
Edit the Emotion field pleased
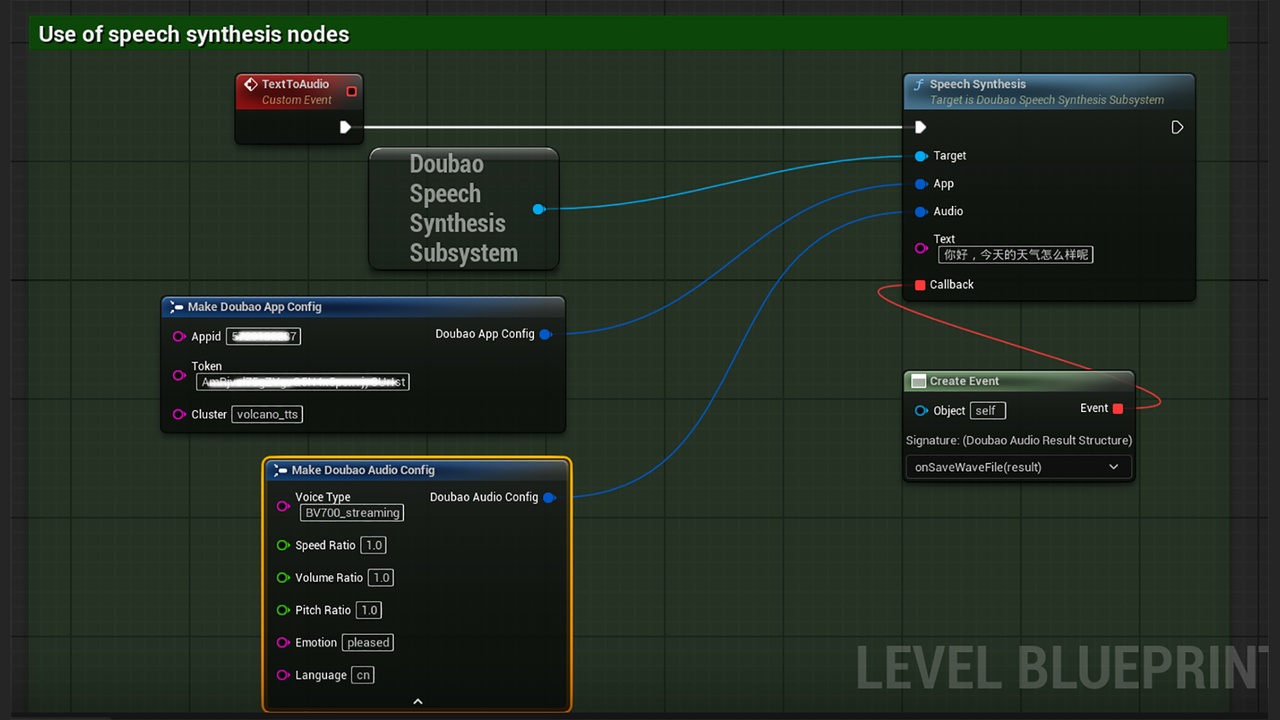(x=368, y=643)
